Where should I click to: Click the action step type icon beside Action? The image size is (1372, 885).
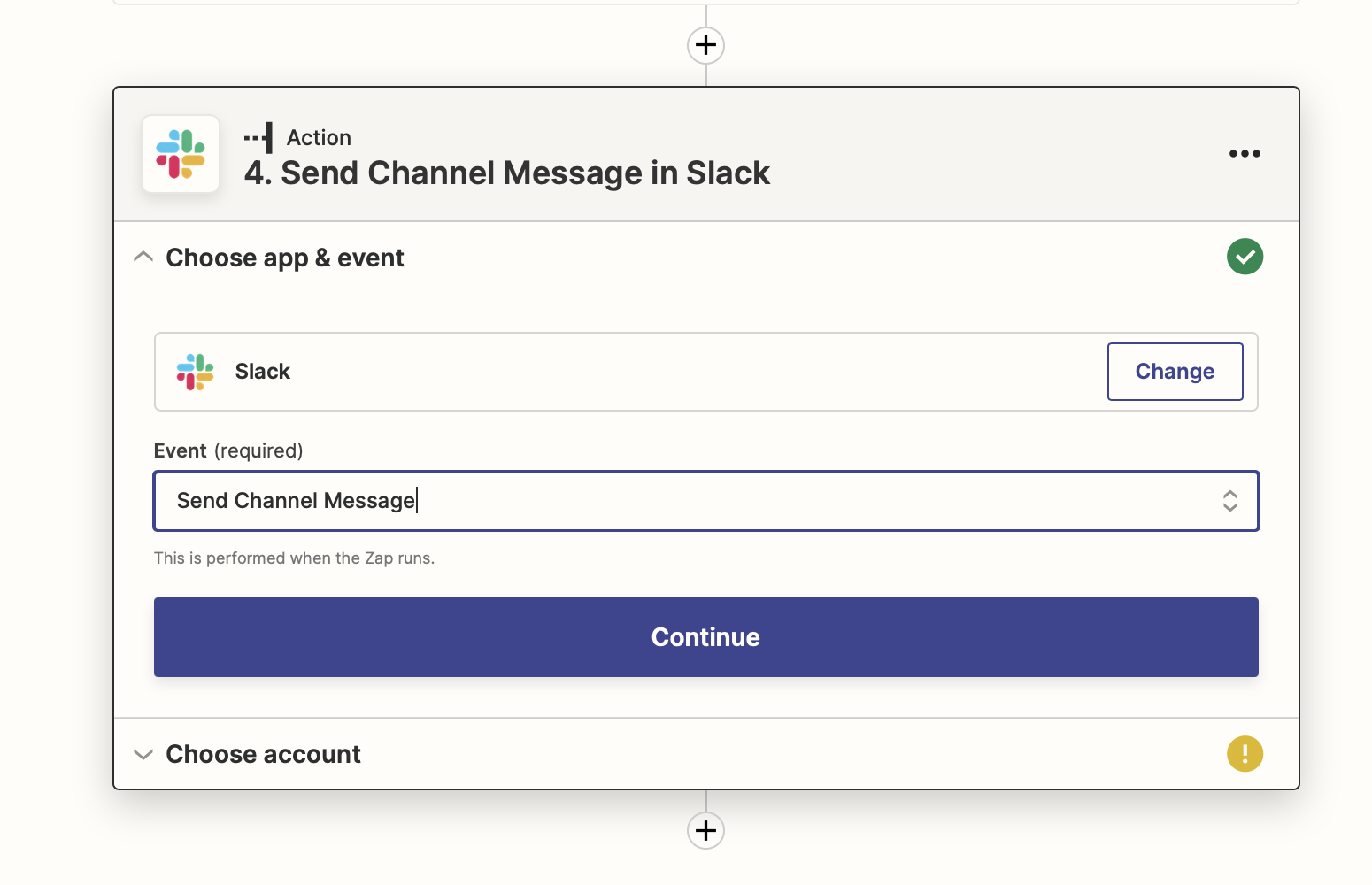[259, 138]
